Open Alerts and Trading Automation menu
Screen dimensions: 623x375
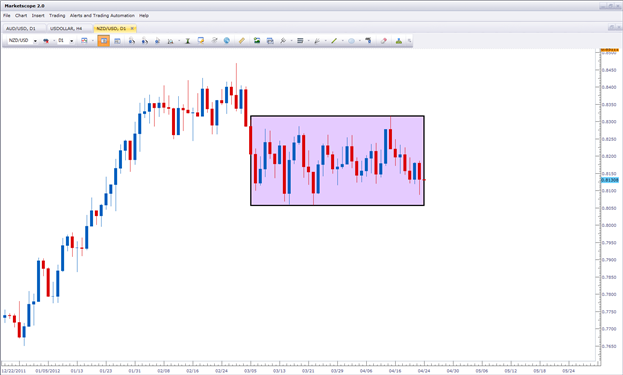pos(102,15)
